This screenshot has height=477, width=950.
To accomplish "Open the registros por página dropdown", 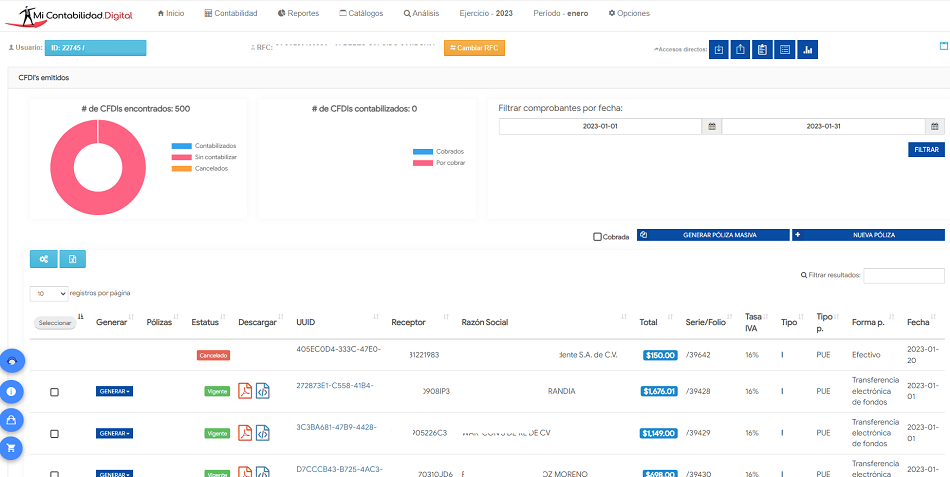I will point(49,294).
